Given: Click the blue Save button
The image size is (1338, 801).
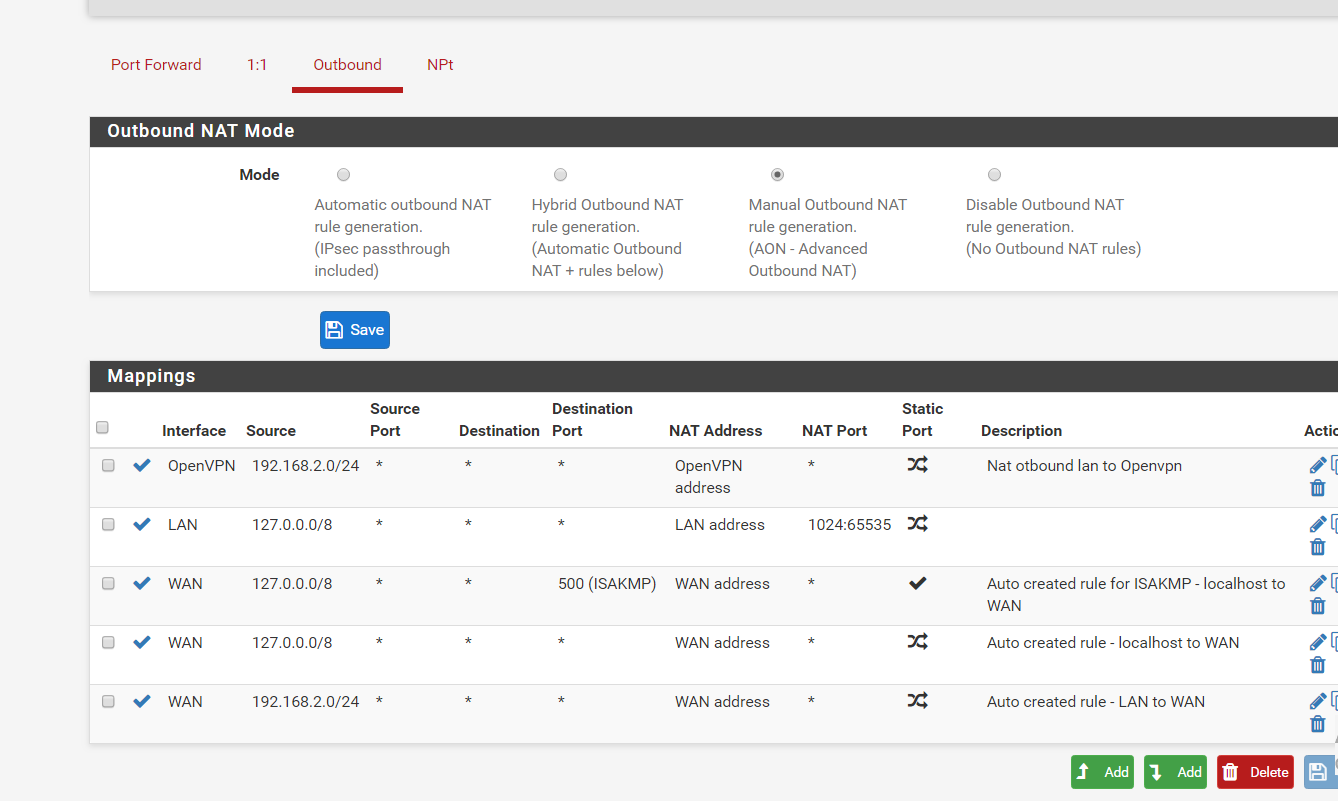Looking at the screenshot, I should click(x=355, y=330).
